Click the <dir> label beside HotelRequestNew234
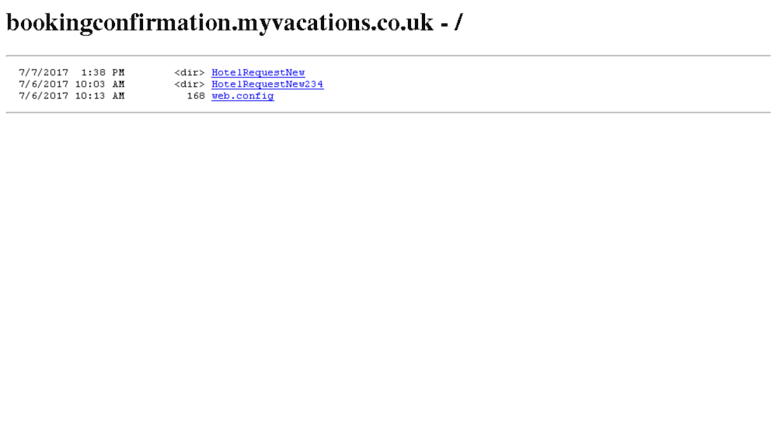The image size is (777, 423). [189, 84]
